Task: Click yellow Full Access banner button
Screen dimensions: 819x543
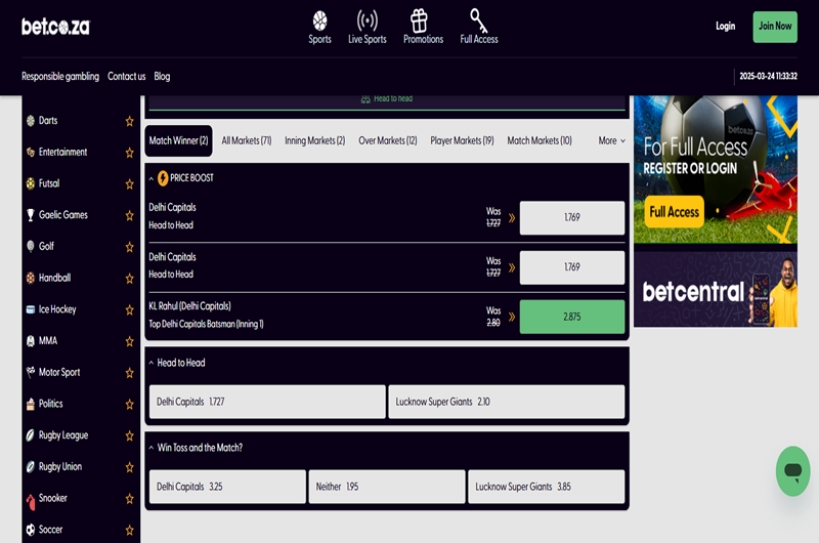Action: pyautogui.click(x=674, y=212)
